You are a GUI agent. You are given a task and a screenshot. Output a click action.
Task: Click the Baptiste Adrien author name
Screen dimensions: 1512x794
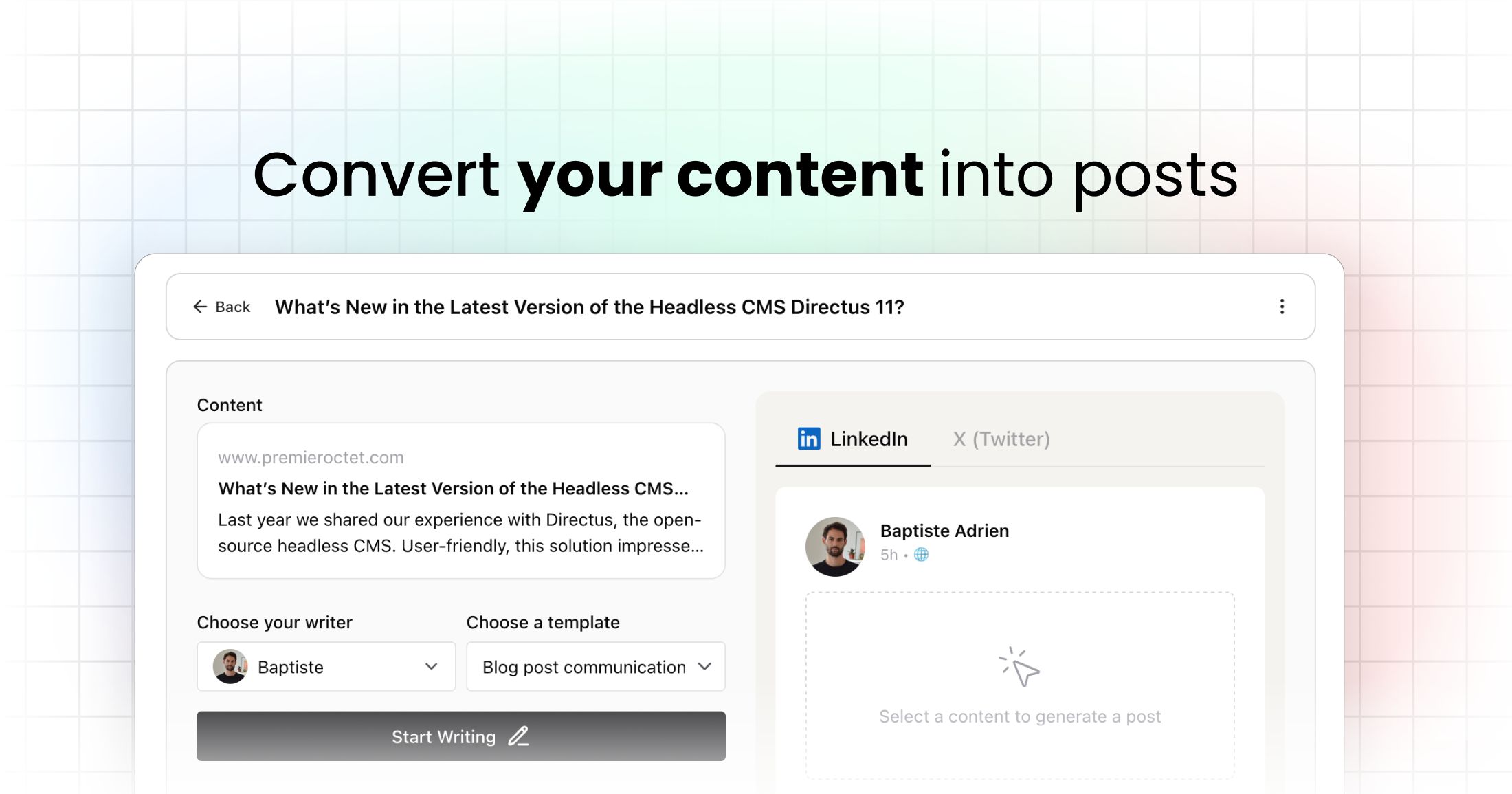tap(944, 531)
